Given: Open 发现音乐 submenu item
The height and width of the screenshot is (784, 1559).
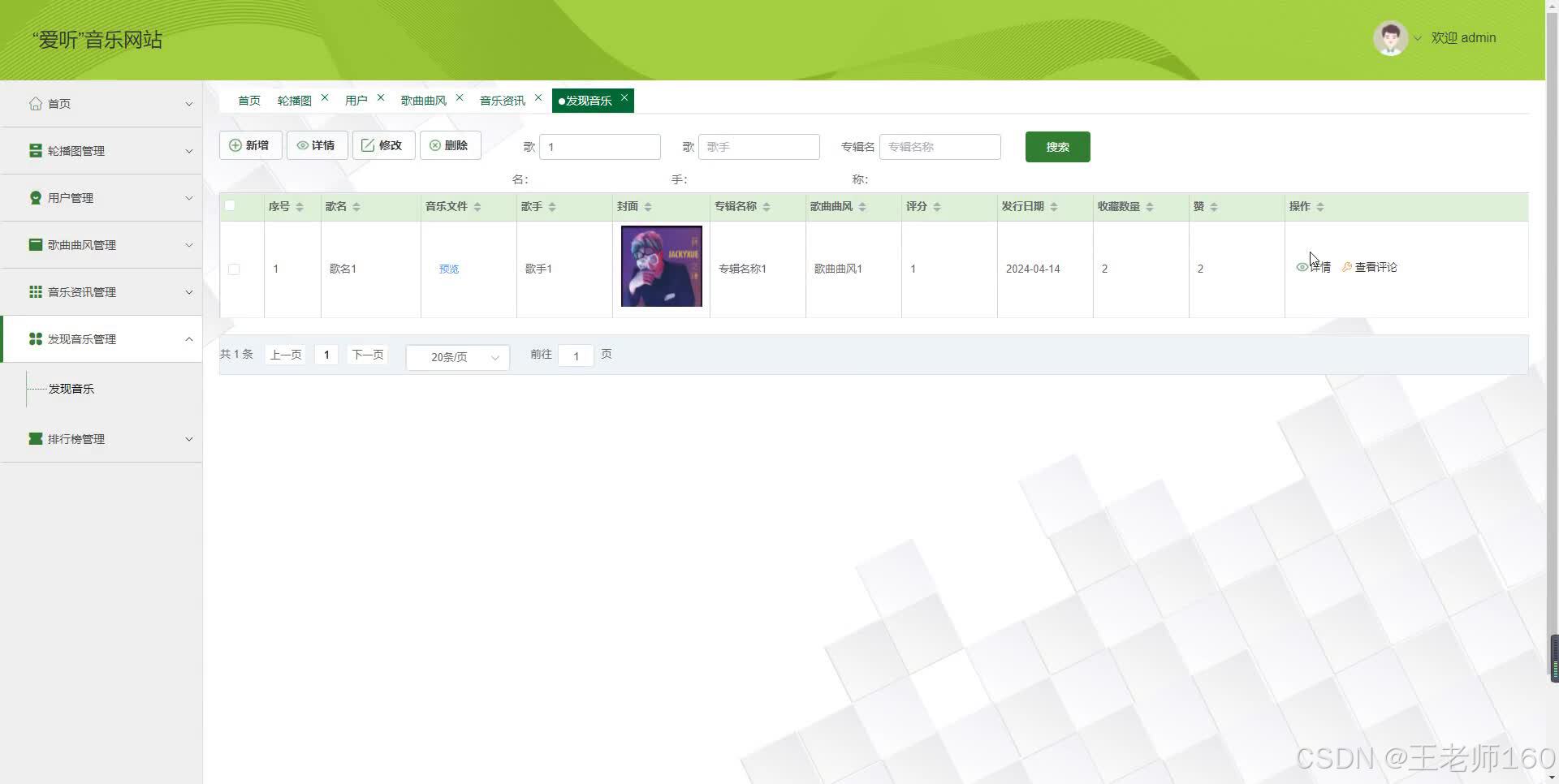Looking at the screenshot, I should 71,389.
